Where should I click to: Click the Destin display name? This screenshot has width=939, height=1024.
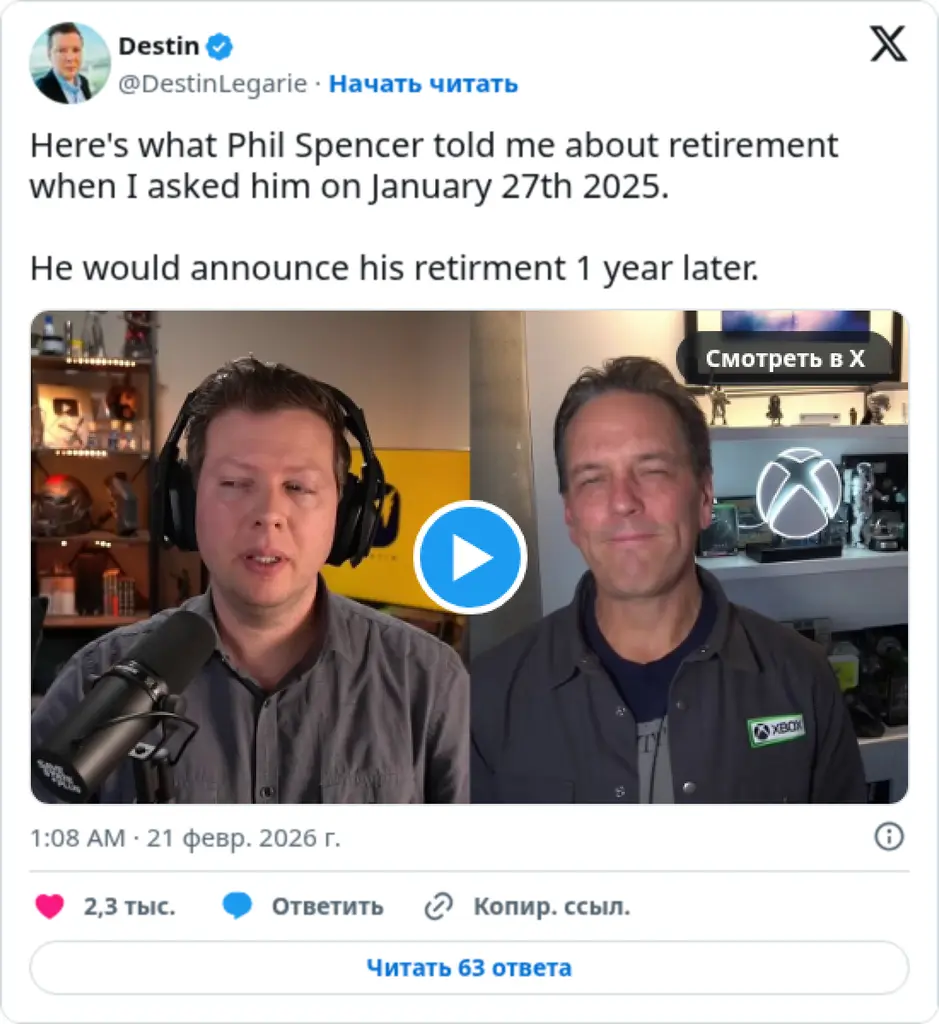159,46
